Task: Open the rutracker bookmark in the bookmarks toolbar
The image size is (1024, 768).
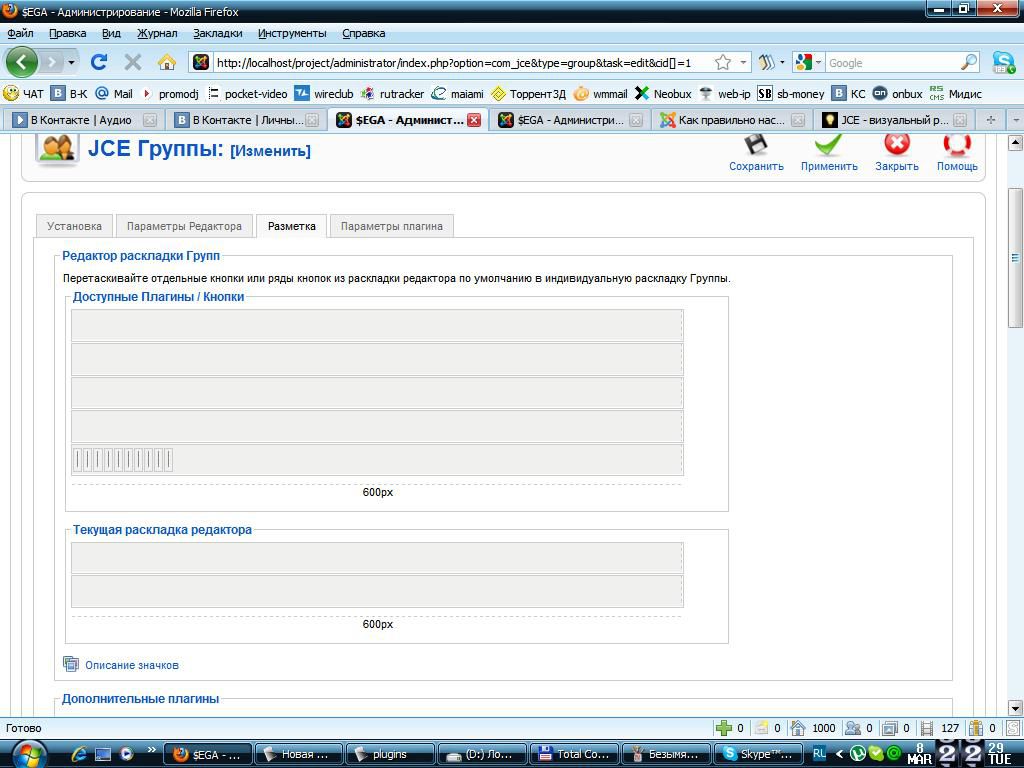Action: tap(392, 93)
